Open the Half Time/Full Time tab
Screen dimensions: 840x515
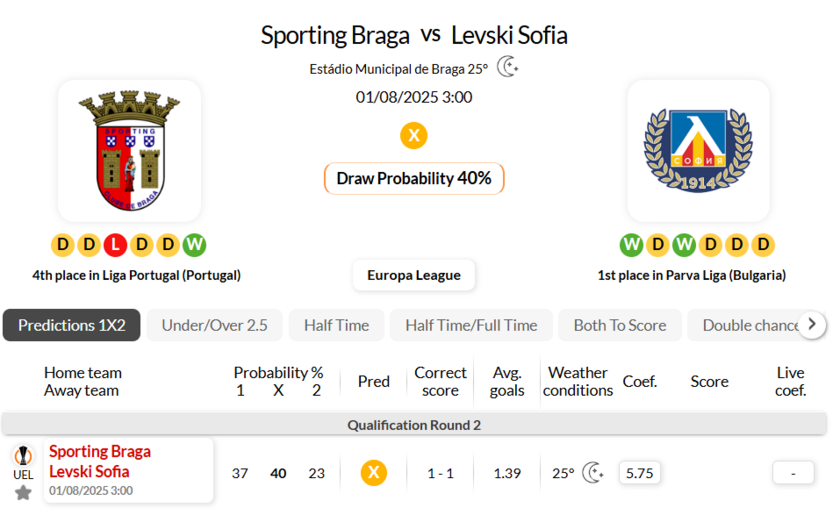pos(471,325)
